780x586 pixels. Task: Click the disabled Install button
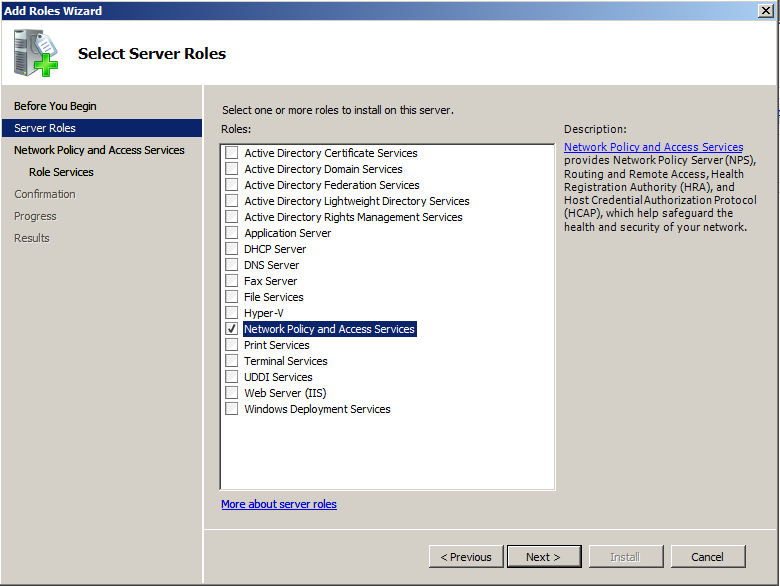pyautogui.click(x=626, y=556)
